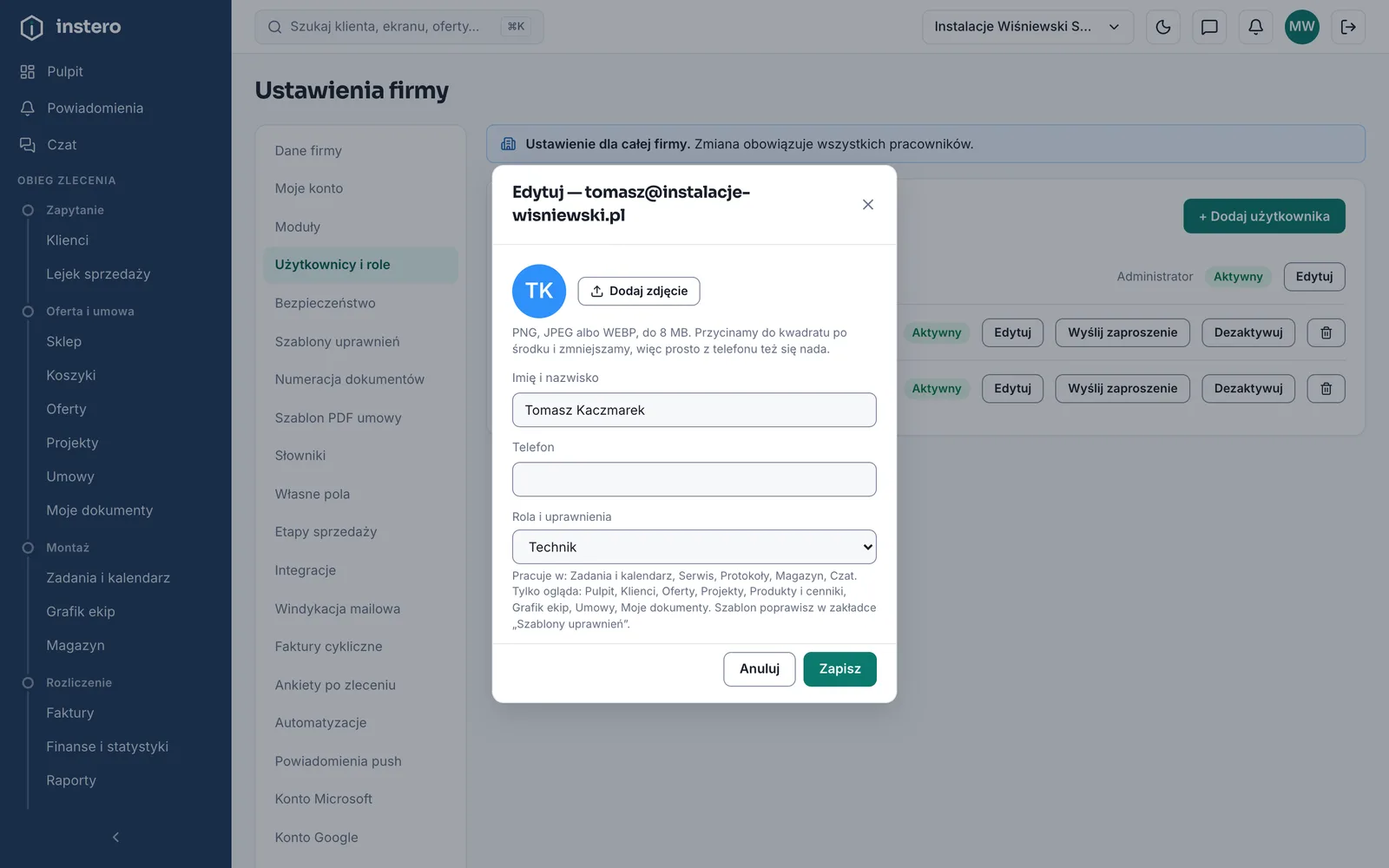Delete user via second trash icon
1389x868 pixels.
tap(1326, 389)
